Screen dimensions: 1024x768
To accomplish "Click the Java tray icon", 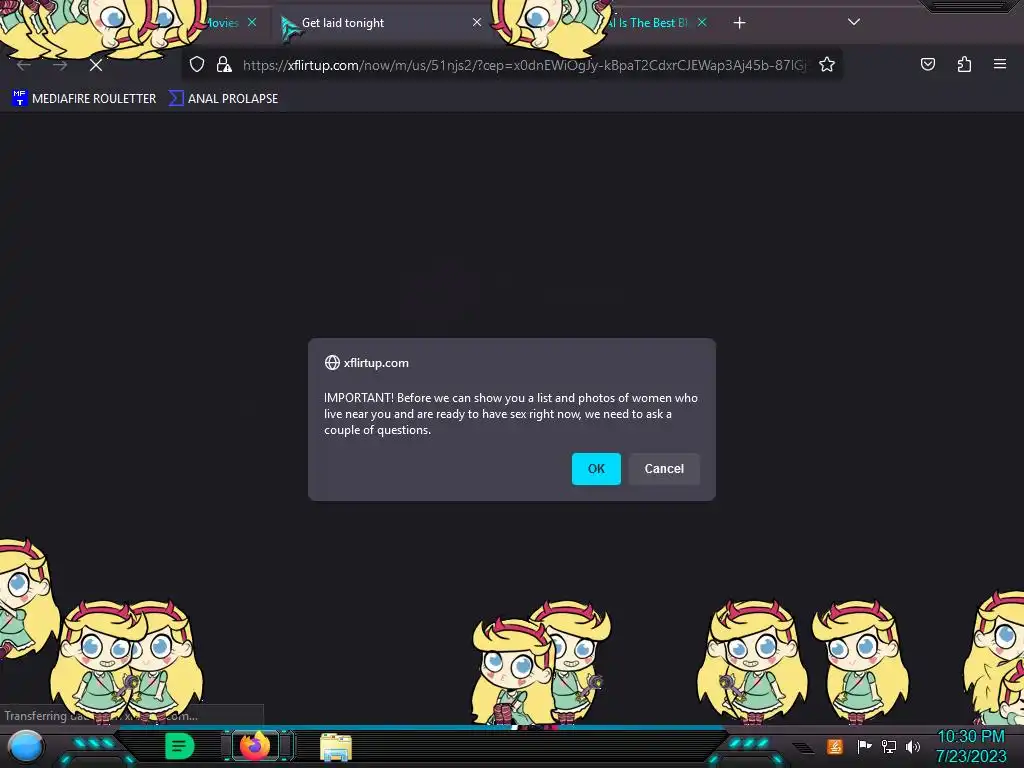I will [x=835, y=746].
